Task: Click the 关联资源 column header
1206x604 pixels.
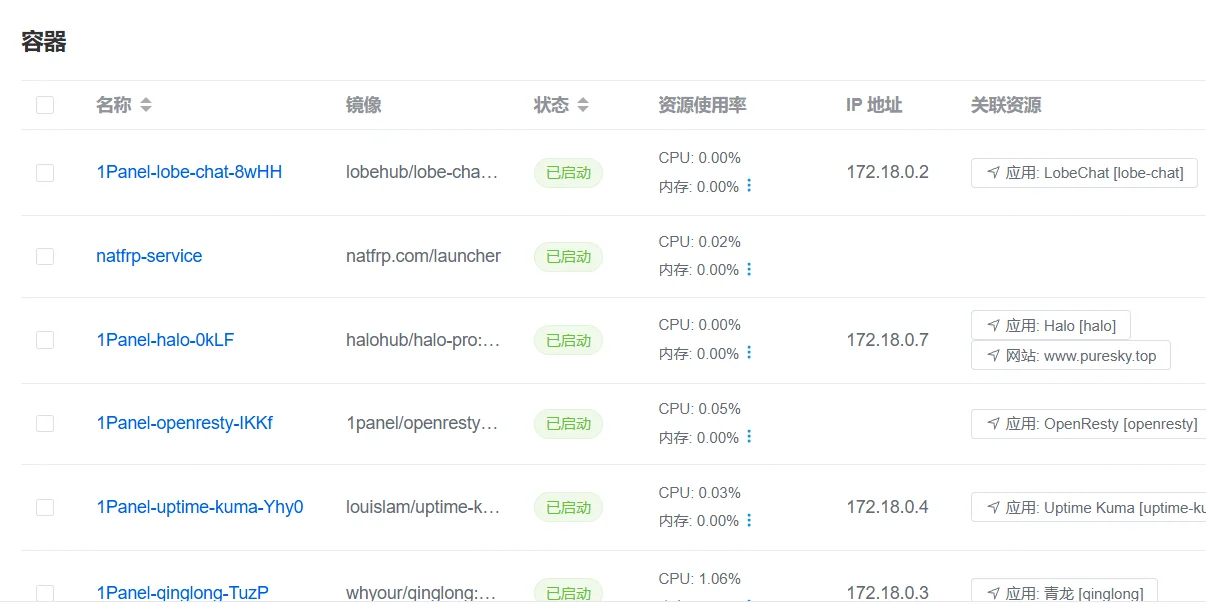Action: [1006, 105]
